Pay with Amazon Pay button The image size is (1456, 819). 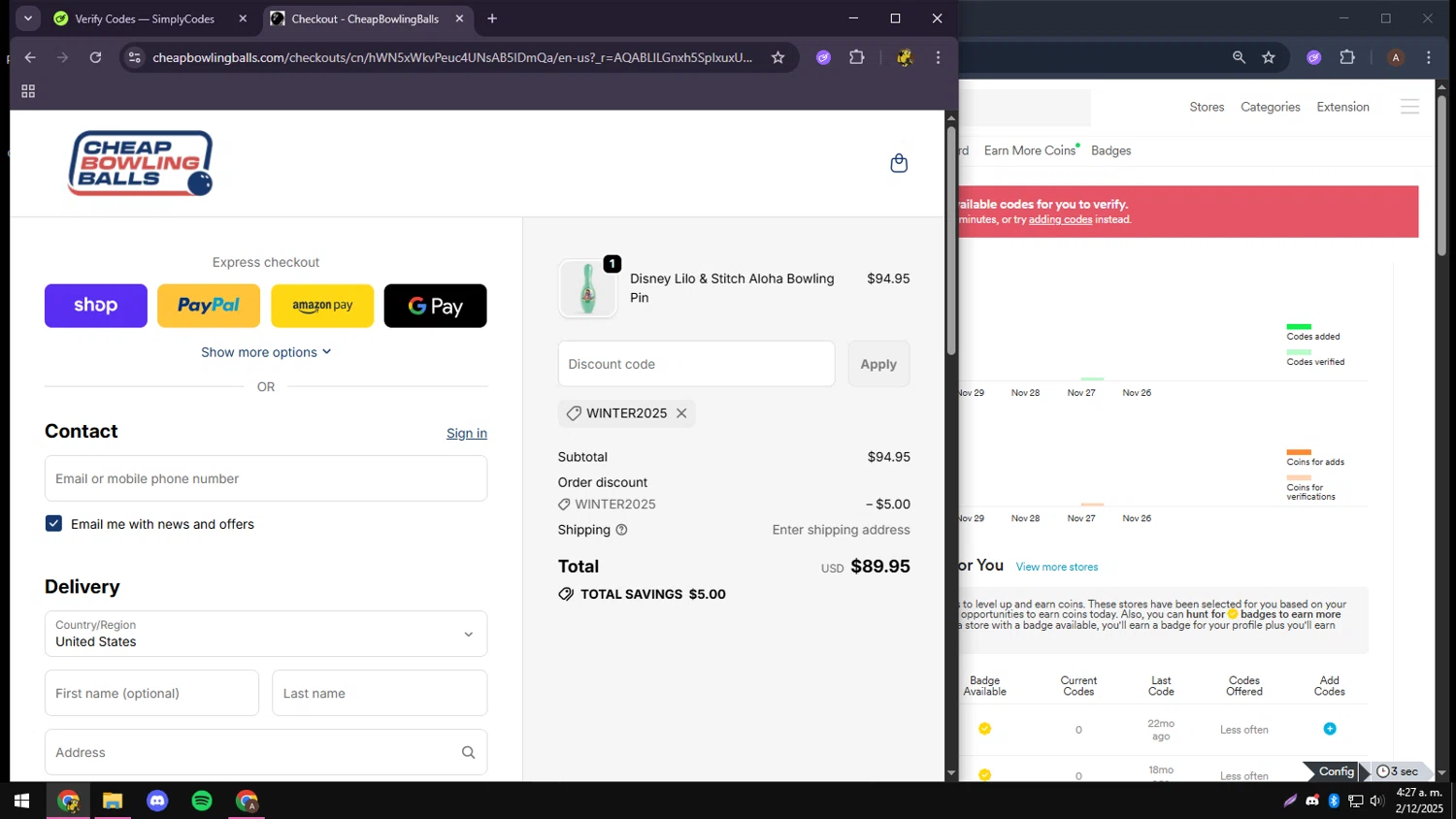pos(322,306)
